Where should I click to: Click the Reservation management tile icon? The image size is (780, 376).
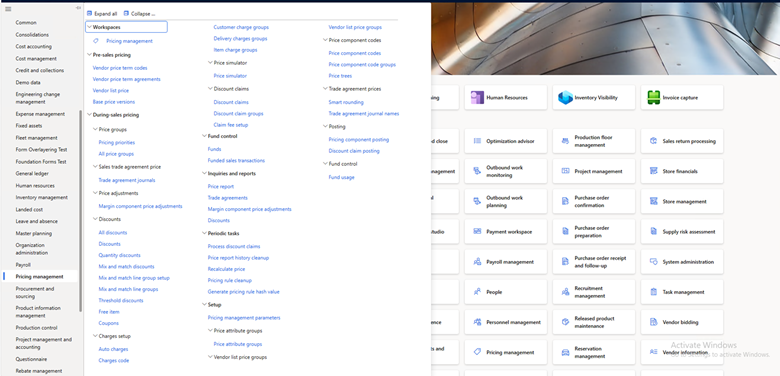(x=565, y=352)
